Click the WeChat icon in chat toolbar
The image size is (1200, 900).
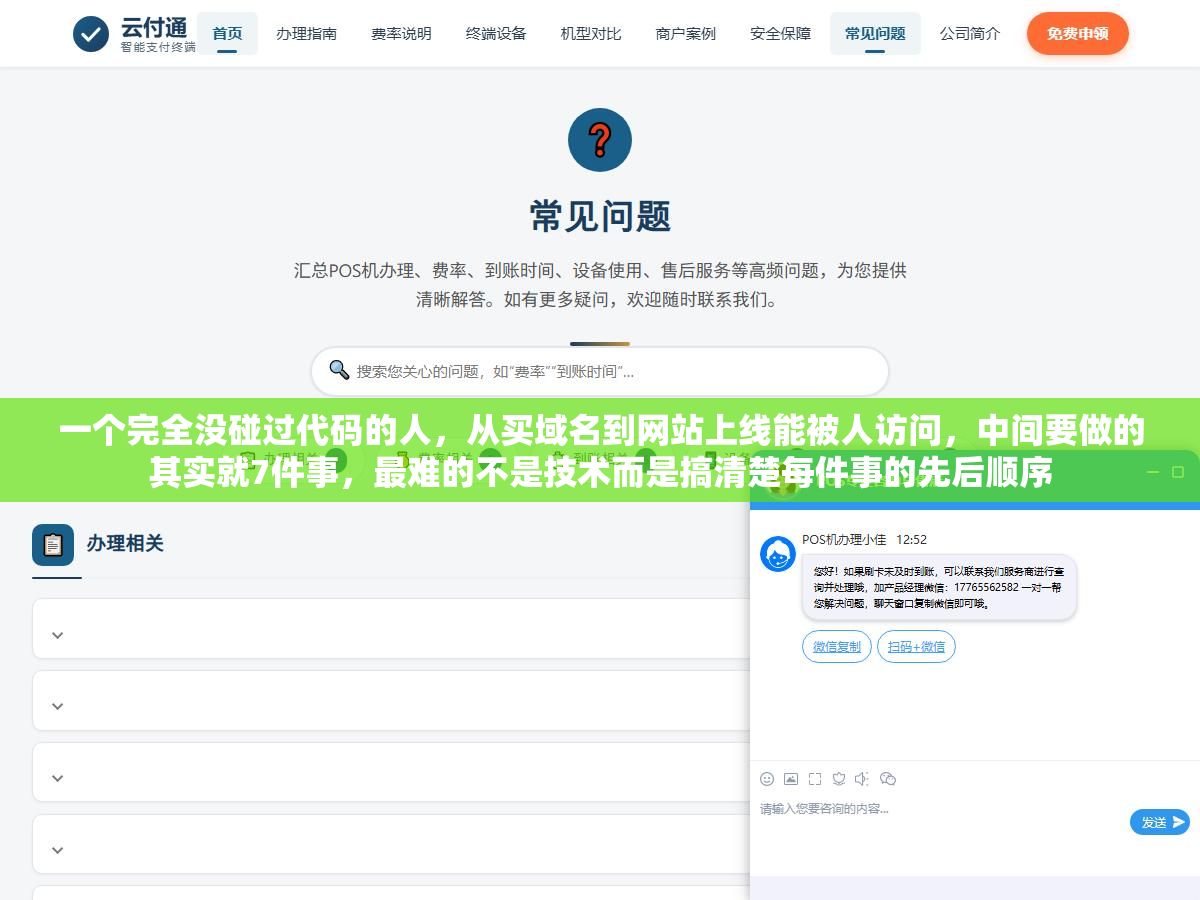[x=888, y=778]
